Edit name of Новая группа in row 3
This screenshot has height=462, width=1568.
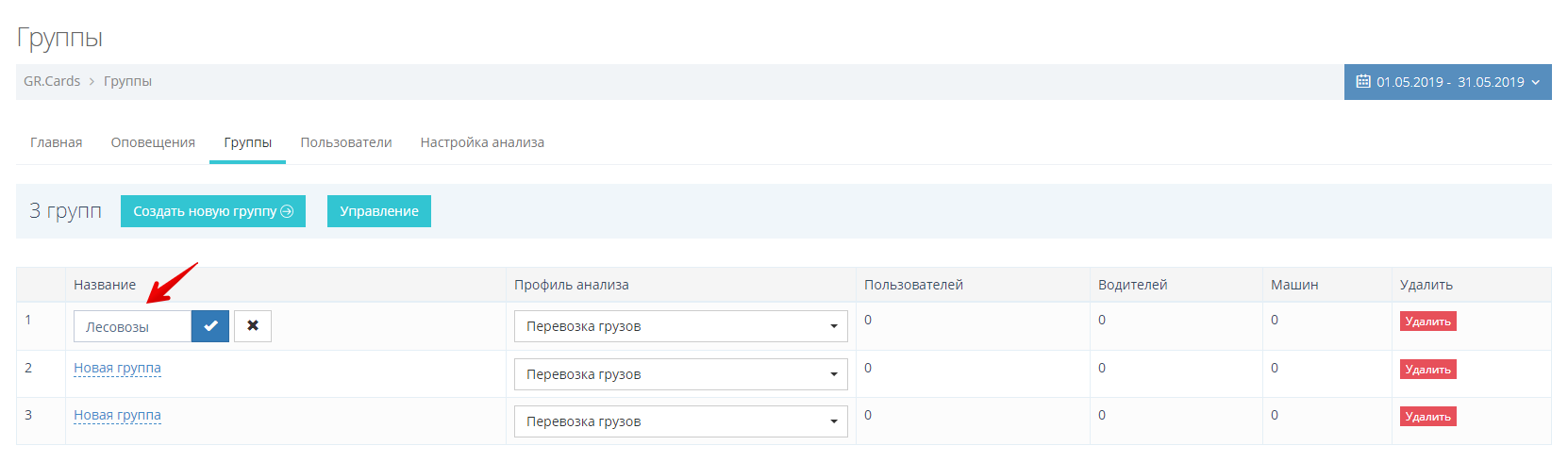[117, 415]
